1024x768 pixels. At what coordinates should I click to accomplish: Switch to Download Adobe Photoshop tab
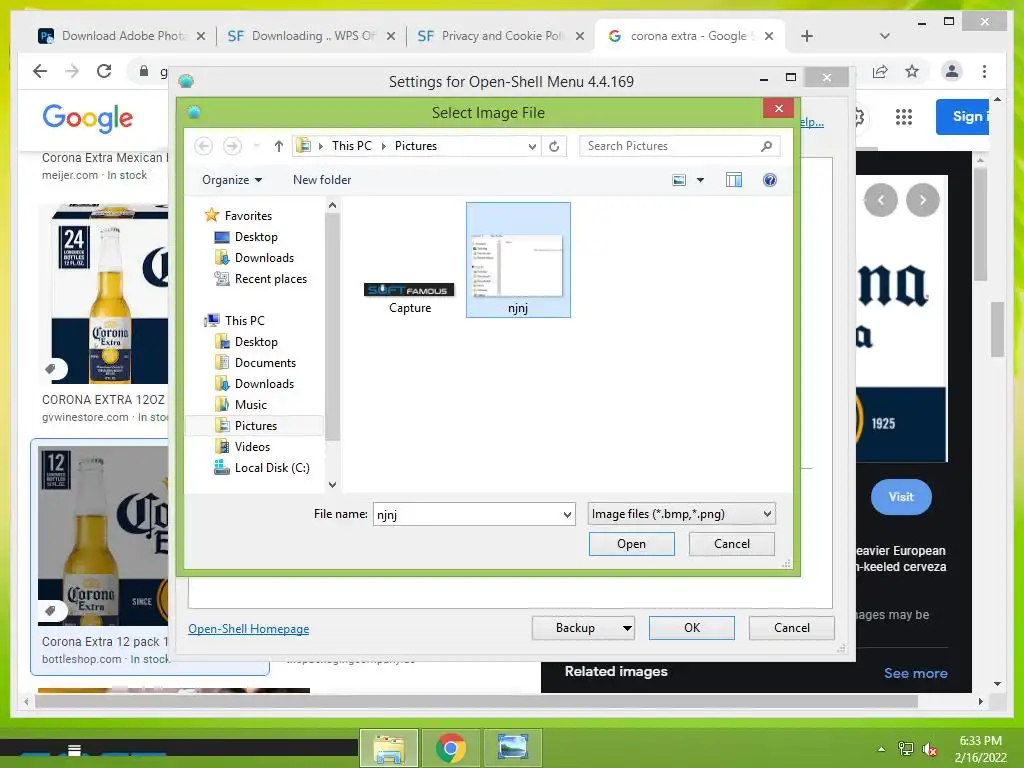tap(121, 36)
